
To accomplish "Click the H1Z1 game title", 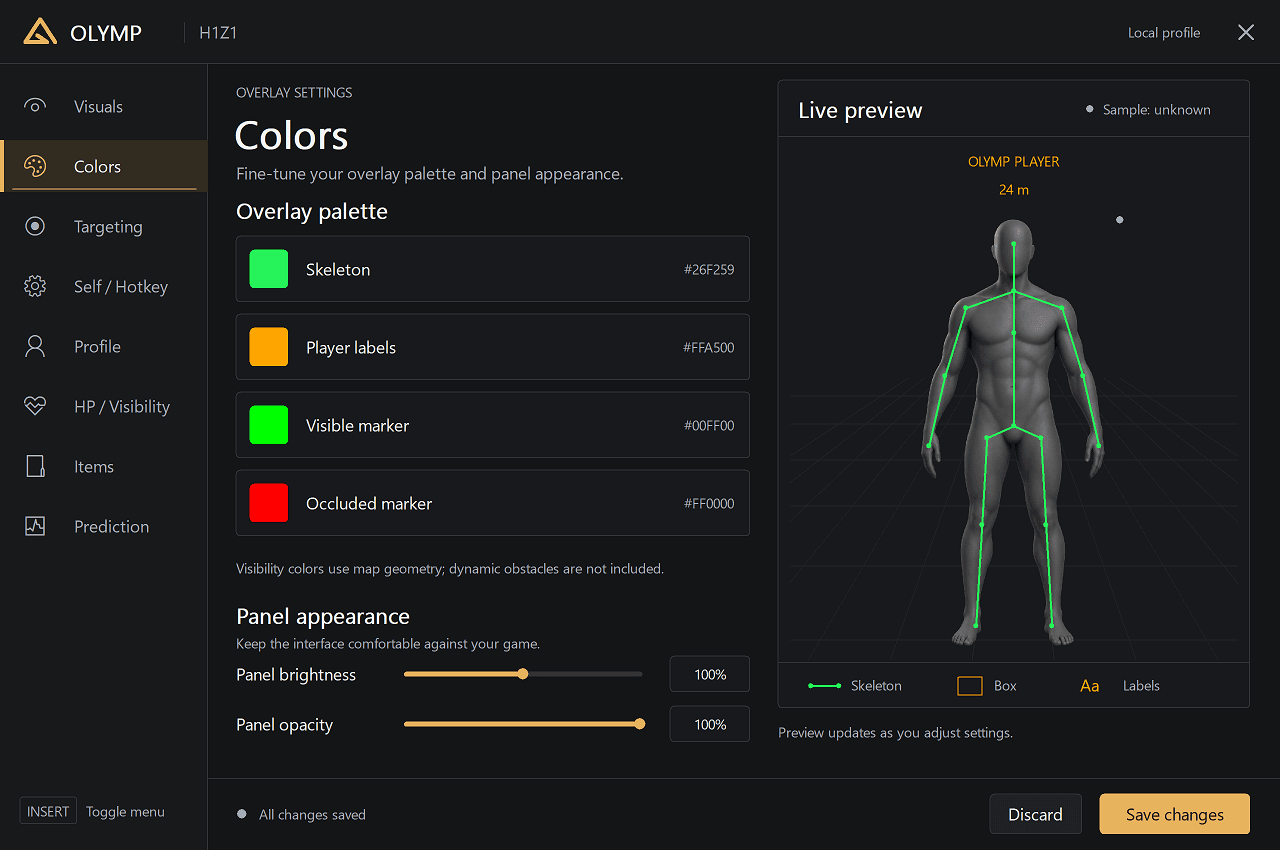I will point(218,32).
